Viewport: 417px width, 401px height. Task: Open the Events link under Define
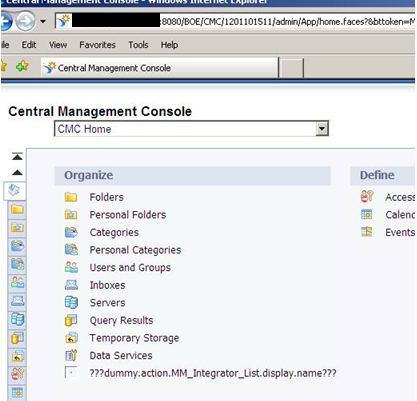[x=400, y=232]
